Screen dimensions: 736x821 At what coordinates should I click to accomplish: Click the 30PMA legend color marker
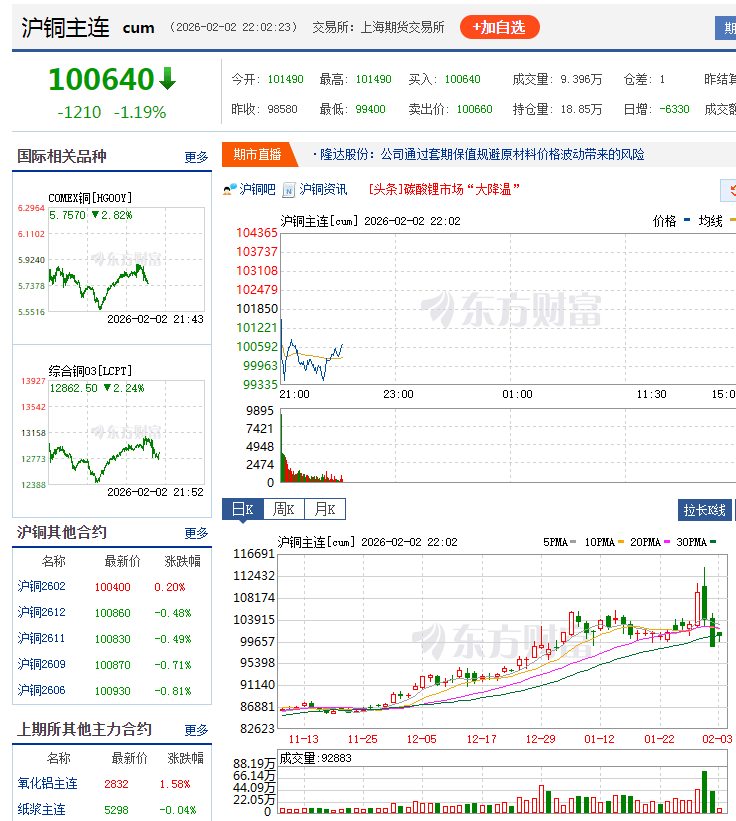coord(713,542)
